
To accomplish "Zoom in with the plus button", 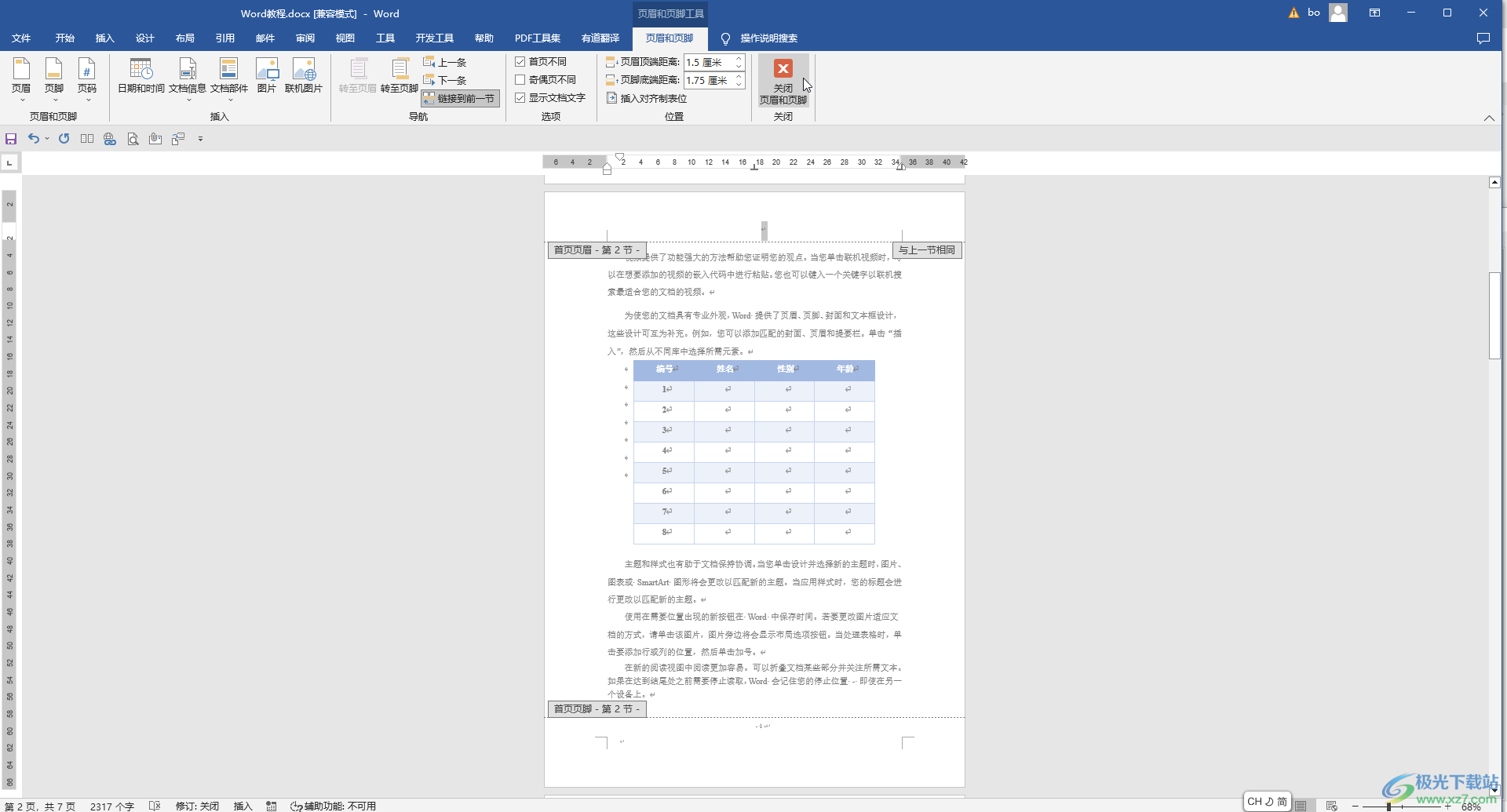I will 1447,806.
